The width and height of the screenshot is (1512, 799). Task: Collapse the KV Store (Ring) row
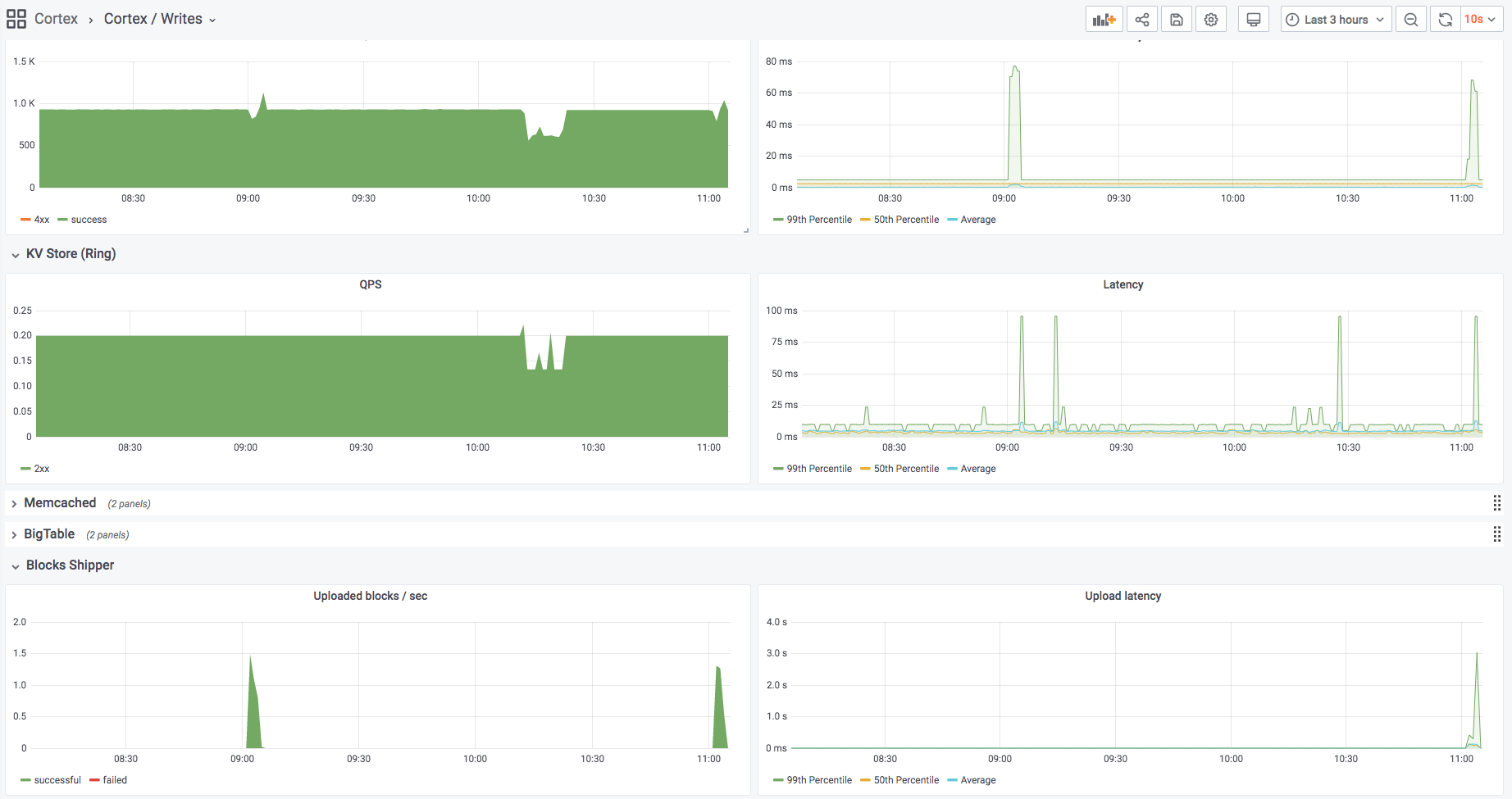[71, 254]
